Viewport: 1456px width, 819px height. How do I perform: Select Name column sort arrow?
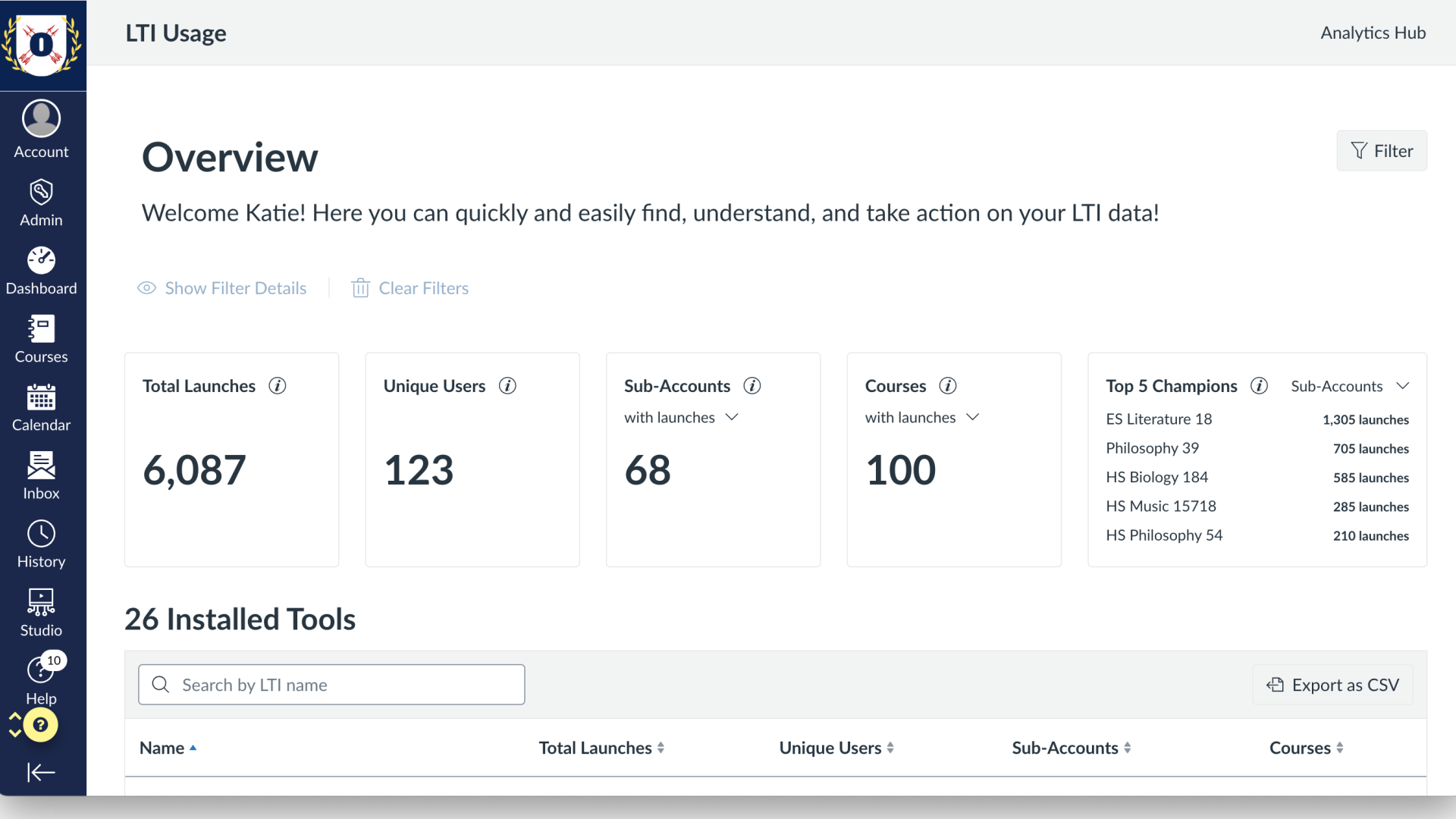[x=192, y=748]
